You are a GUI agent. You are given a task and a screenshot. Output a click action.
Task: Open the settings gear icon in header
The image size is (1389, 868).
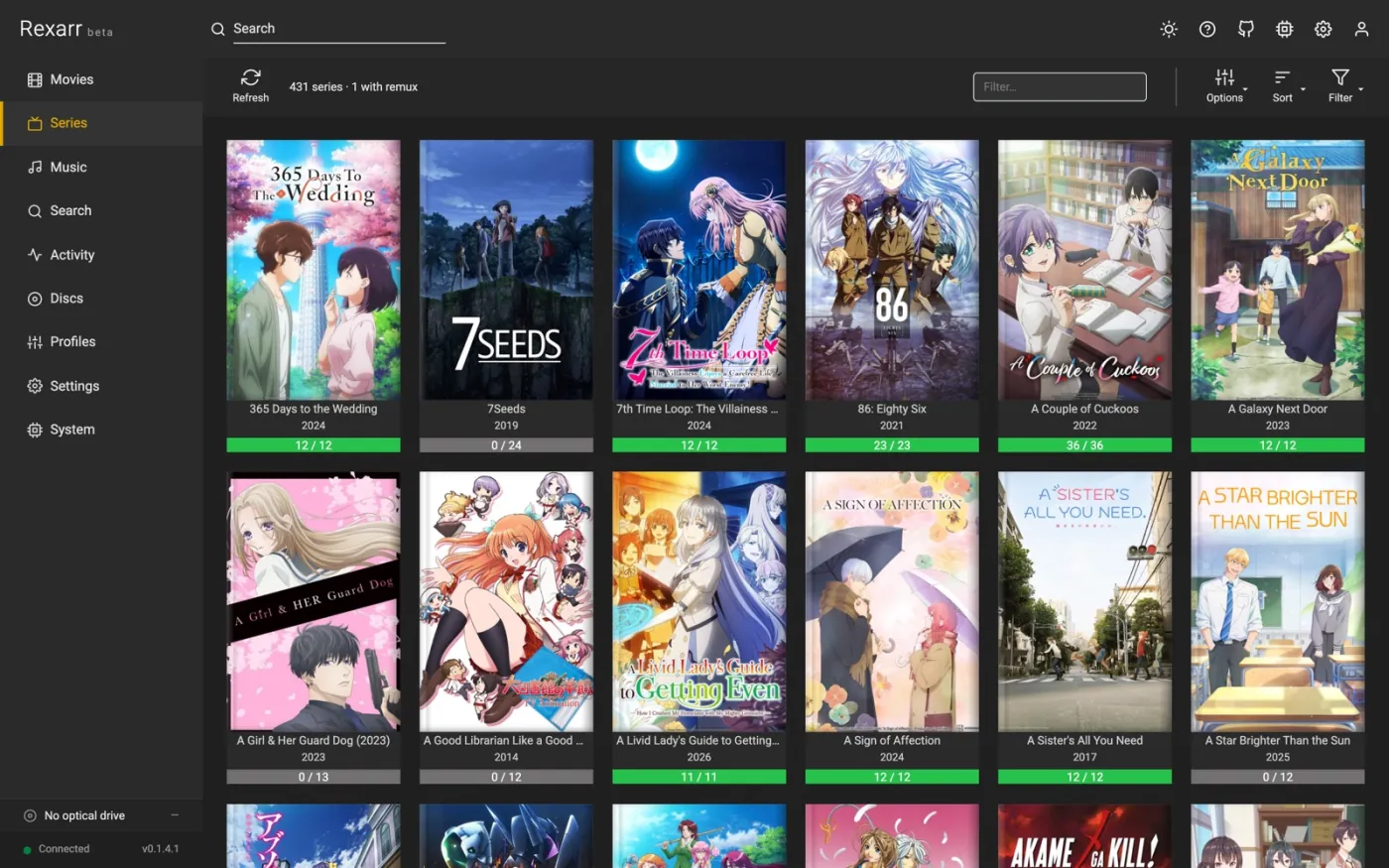coord(1324,30)
